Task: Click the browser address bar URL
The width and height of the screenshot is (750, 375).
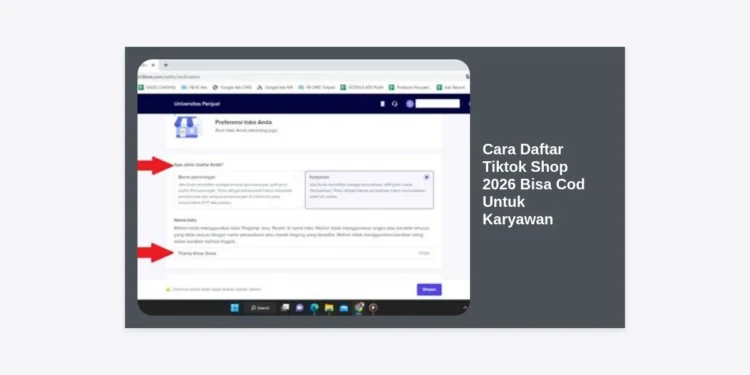Action: tap(169, 77)
